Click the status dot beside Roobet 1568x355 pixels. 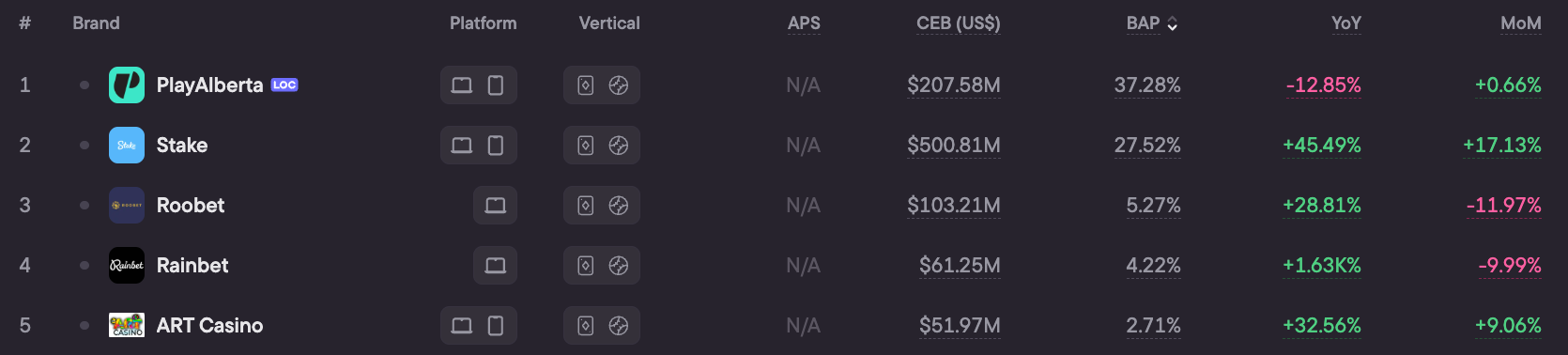pos(85,206)
